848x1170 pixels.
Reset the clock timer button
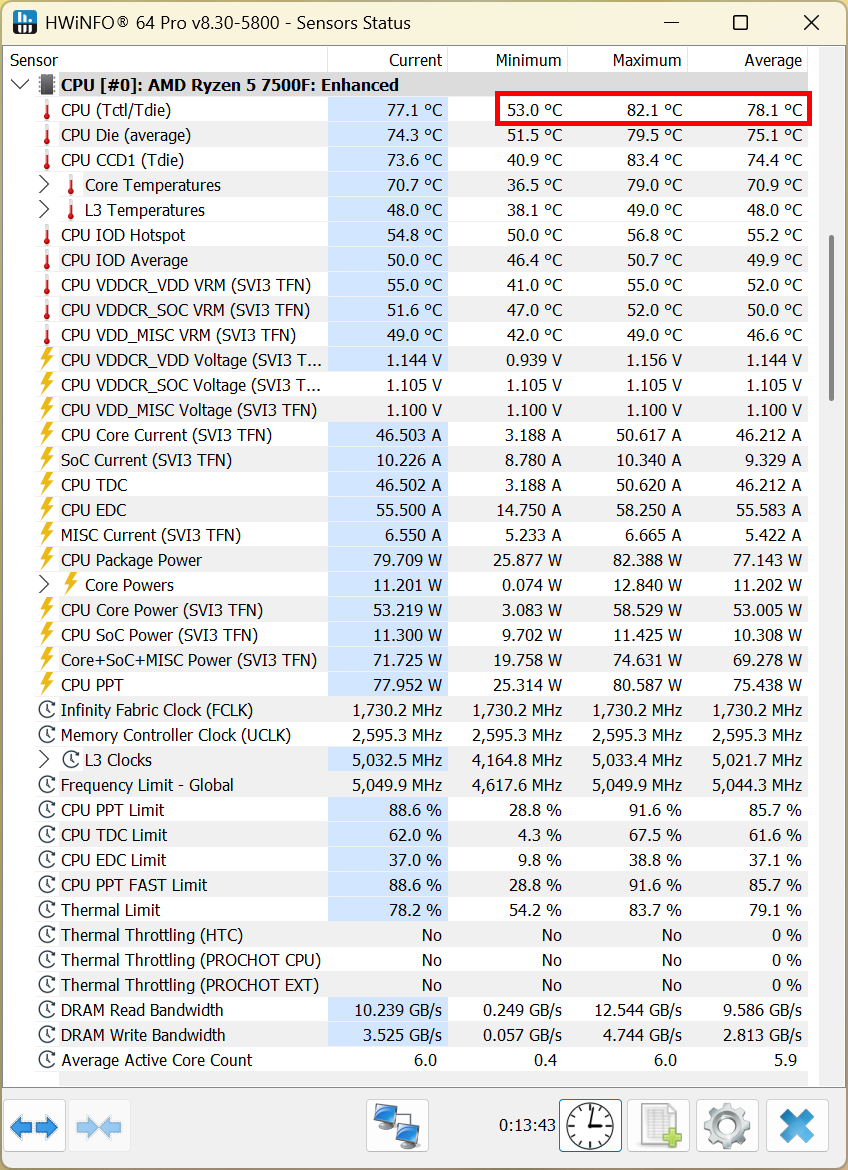tap(590, 1126)
